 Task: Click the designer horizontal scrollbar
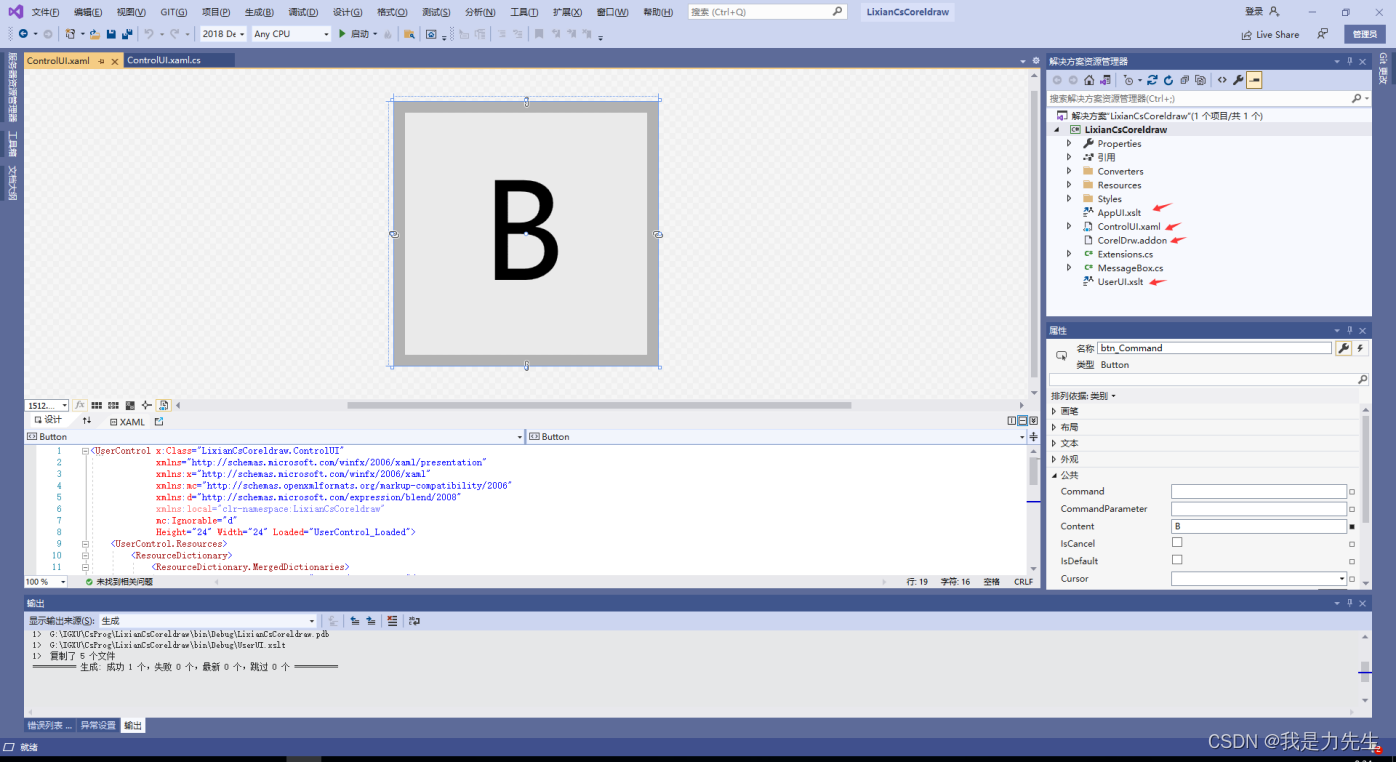tap(599, 405)
